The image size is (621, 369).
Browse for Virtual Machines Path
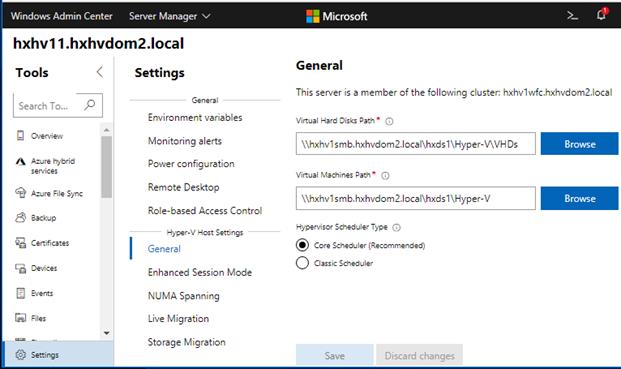coord(579,198)
